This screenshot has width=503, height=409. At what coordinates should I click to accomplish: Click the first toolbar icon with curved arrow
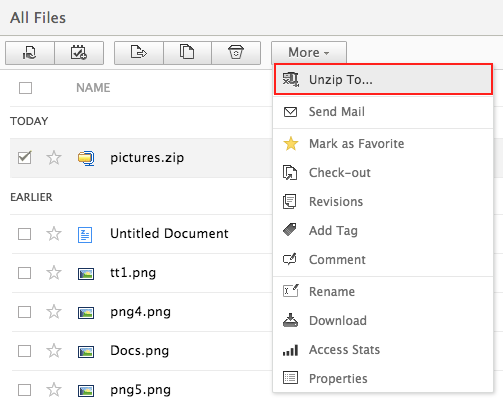pos(30,53)
